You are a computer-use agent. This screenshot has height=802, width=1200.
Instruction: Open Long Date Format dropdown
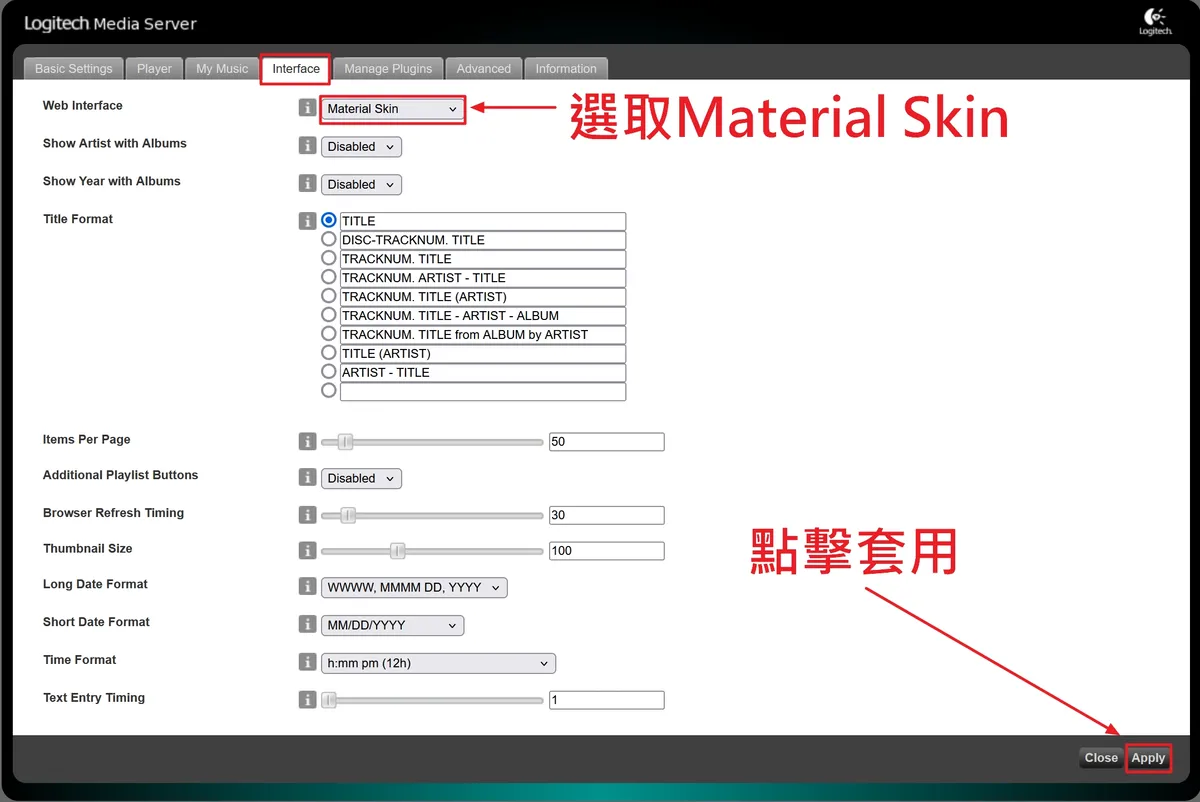point(414,588)
